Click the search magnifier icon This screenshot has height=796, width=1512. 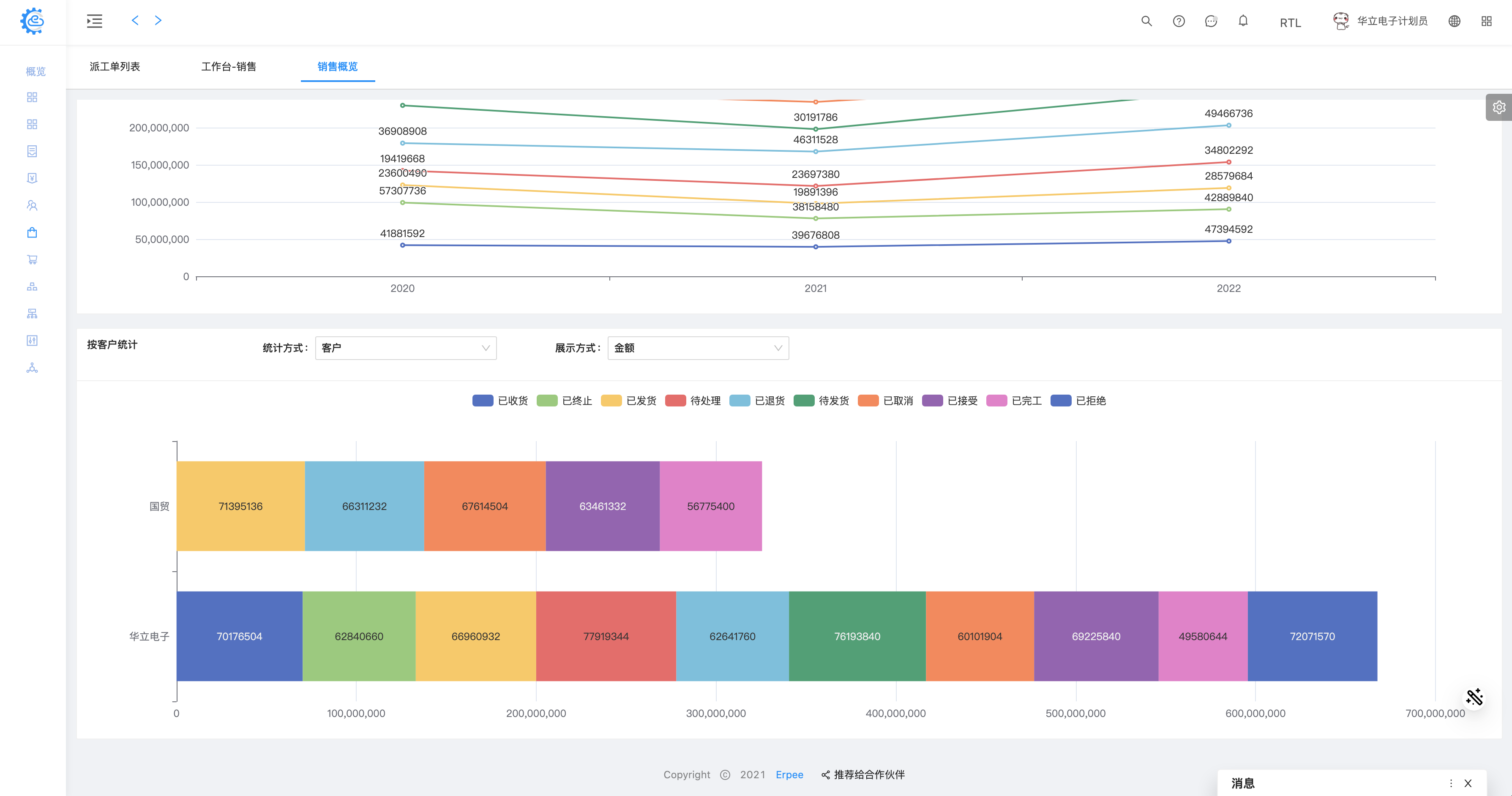[1146, 21]
